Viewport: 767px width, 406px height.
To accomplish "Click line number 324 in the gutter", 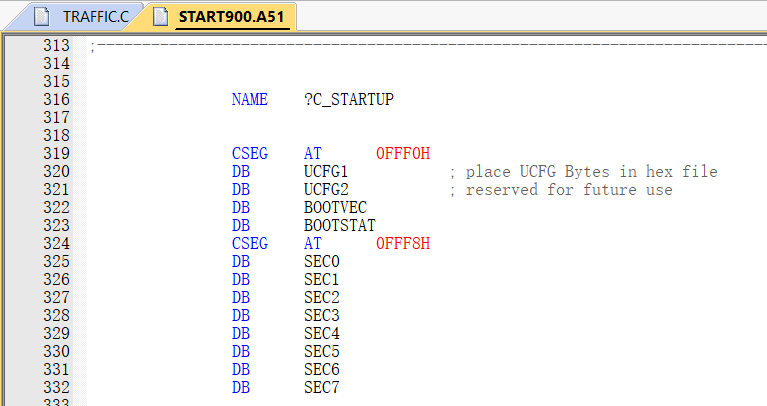I will [x=56, y=244].
